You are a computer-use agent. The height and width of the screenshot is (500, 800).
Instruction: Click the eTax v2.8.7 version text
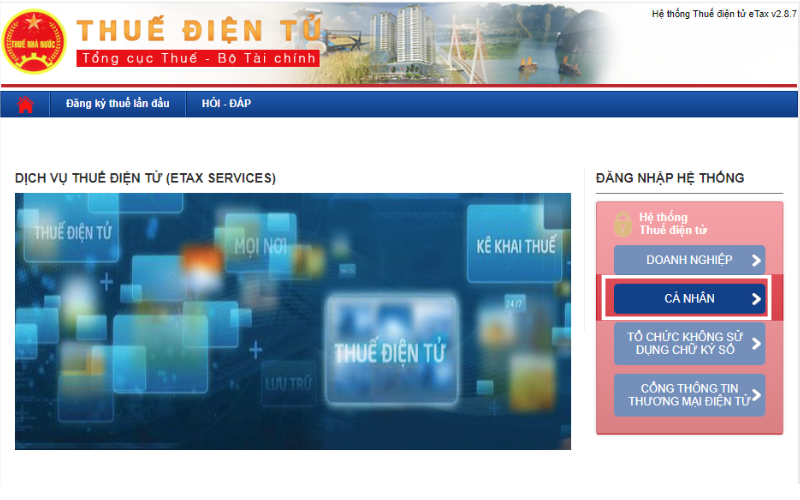tap(724, 14)
